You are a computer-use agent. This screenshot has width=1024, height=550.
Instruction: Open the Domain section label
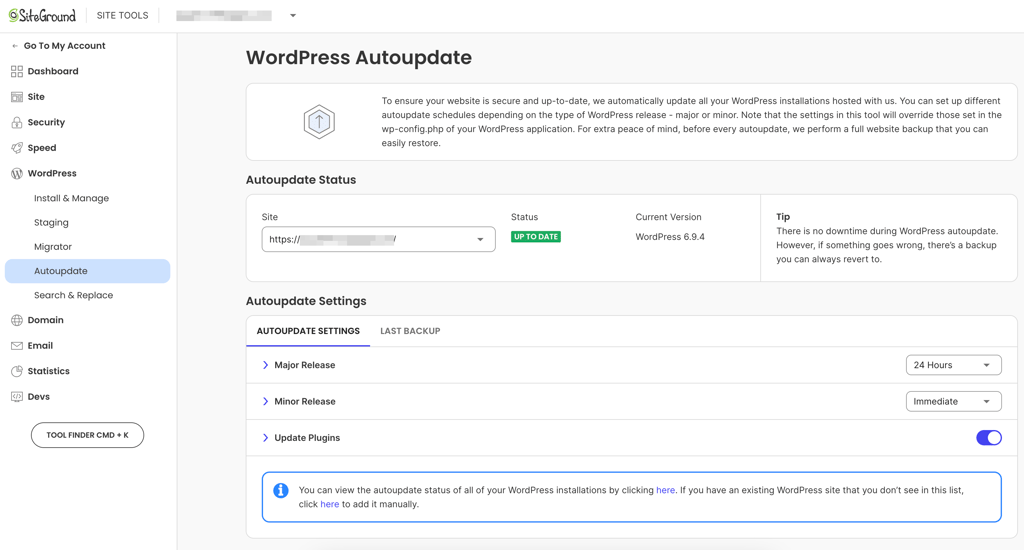tap(46, 320)
